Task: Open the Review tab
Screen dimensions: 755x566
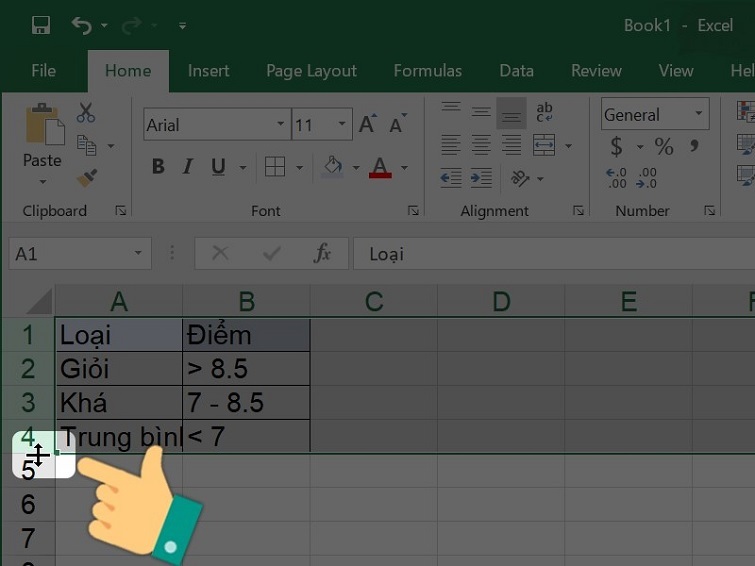Action: click(596, 71)
